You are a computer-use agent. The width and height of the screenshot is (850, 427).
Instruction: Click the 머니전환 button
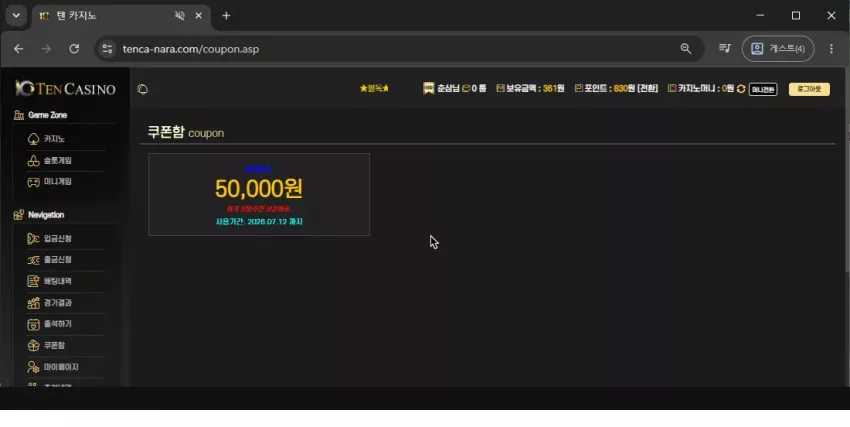(763, 89)
